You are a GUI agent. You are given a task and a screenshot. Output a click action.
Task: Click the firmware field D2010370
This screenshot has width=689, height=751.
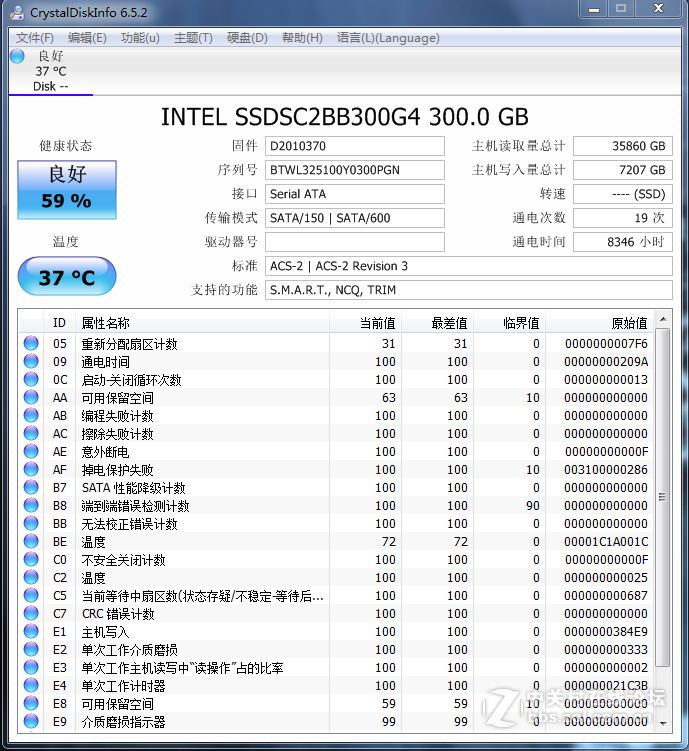click(x=355, y=146)
